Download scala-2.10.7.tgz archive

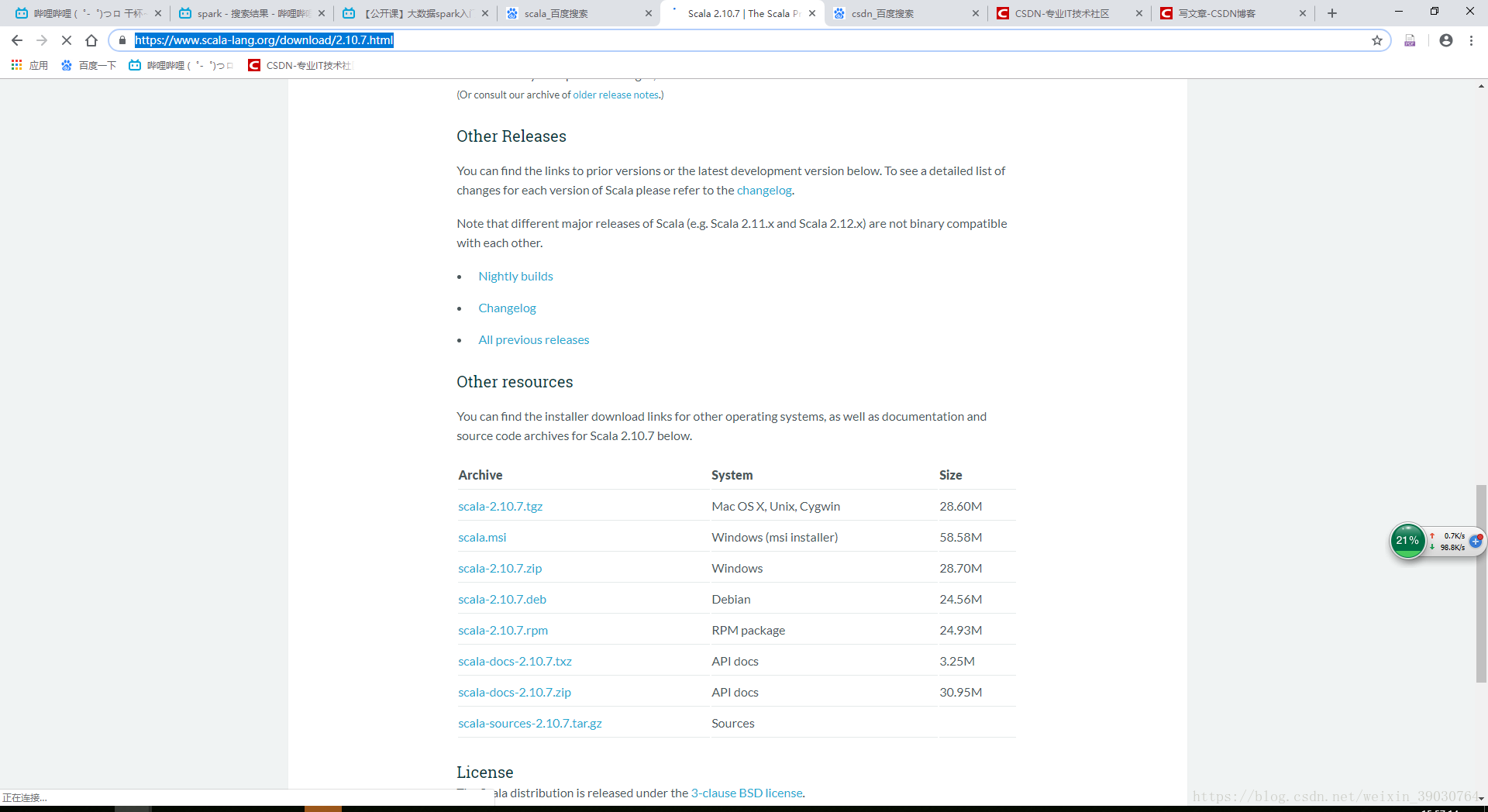pyautogui.click(x=500, y=506)
